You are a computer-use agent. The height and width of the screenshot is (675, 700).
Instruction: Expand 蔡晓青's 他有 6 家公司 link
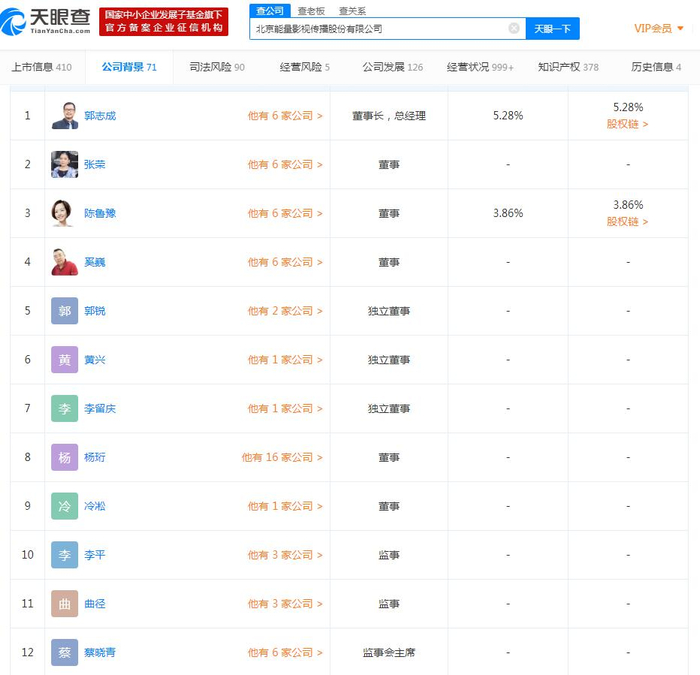285,652
